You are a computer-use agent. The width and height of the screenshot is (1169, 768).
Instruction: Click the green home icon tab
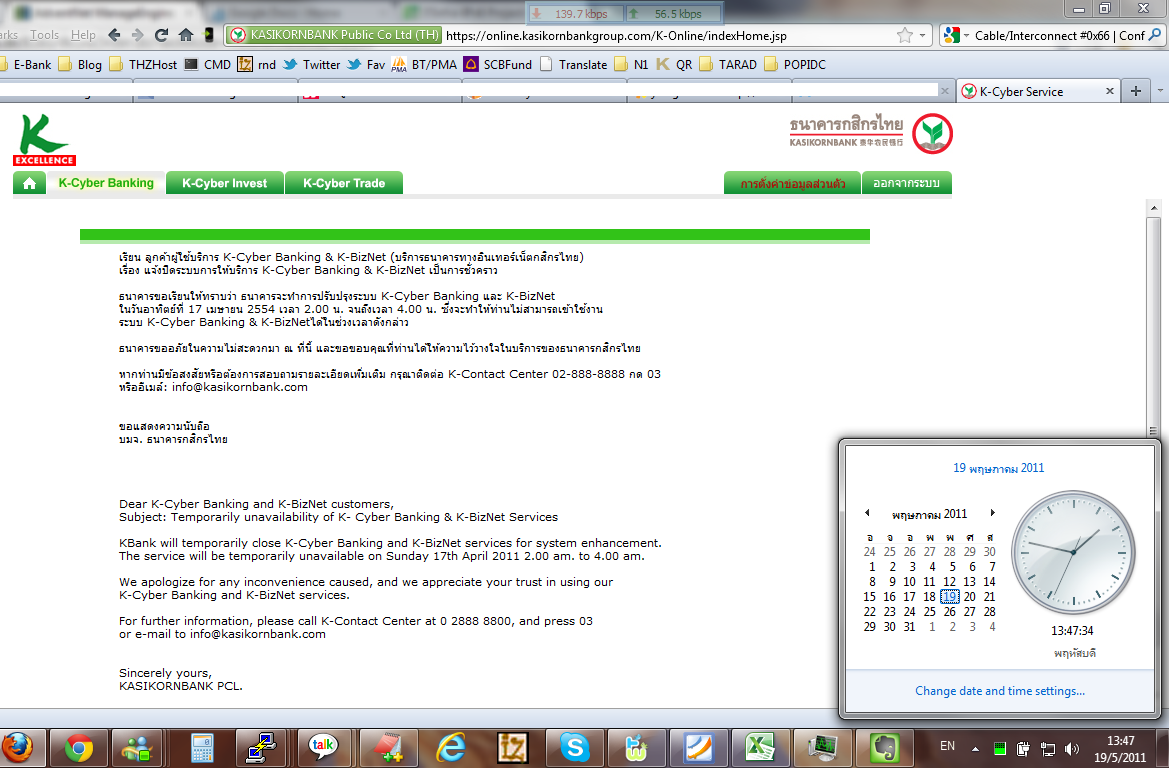click(29, 183)
